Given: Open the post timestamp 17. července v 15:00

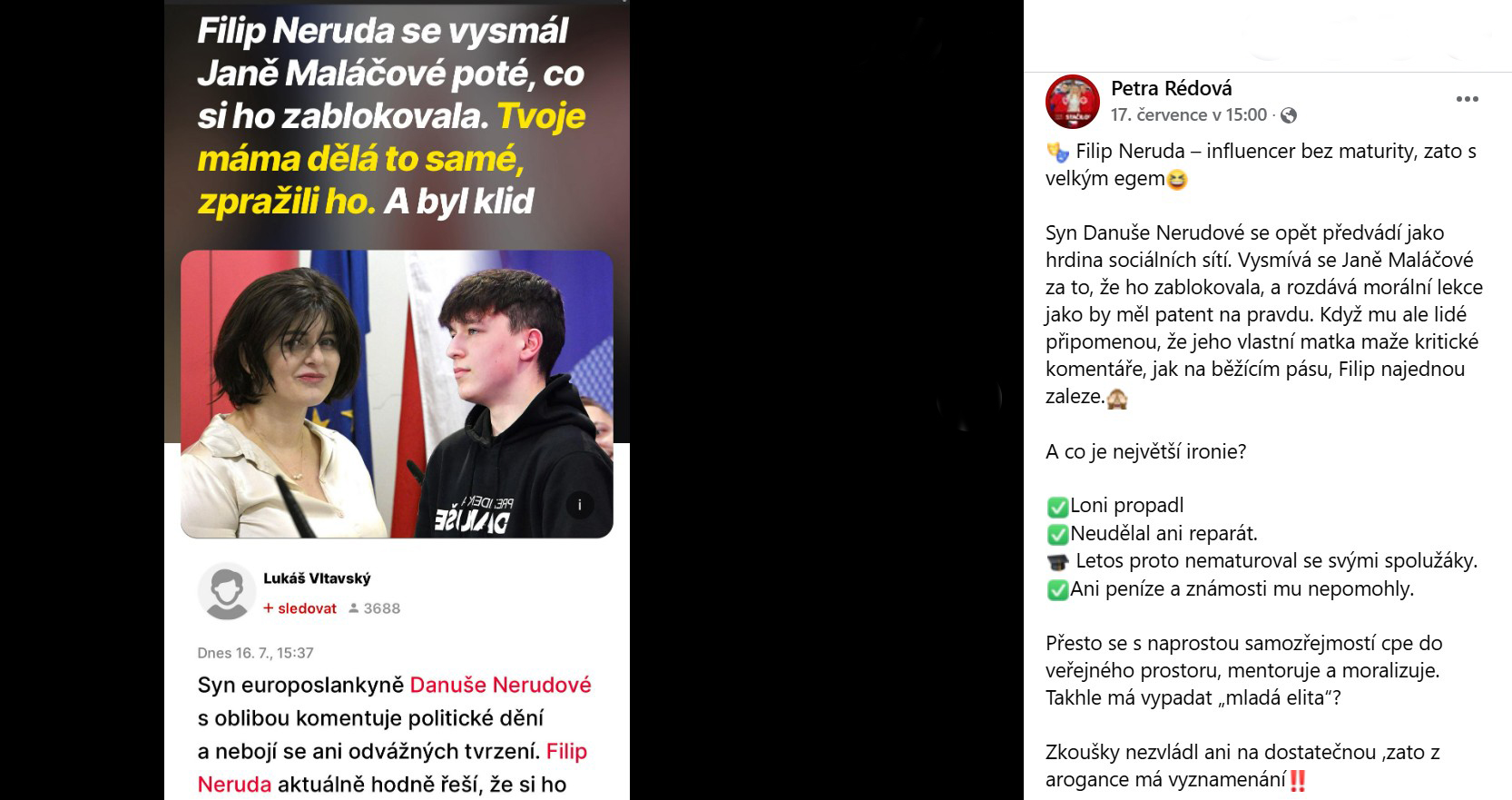Looking at the screenshot, I should (1188, 115).
